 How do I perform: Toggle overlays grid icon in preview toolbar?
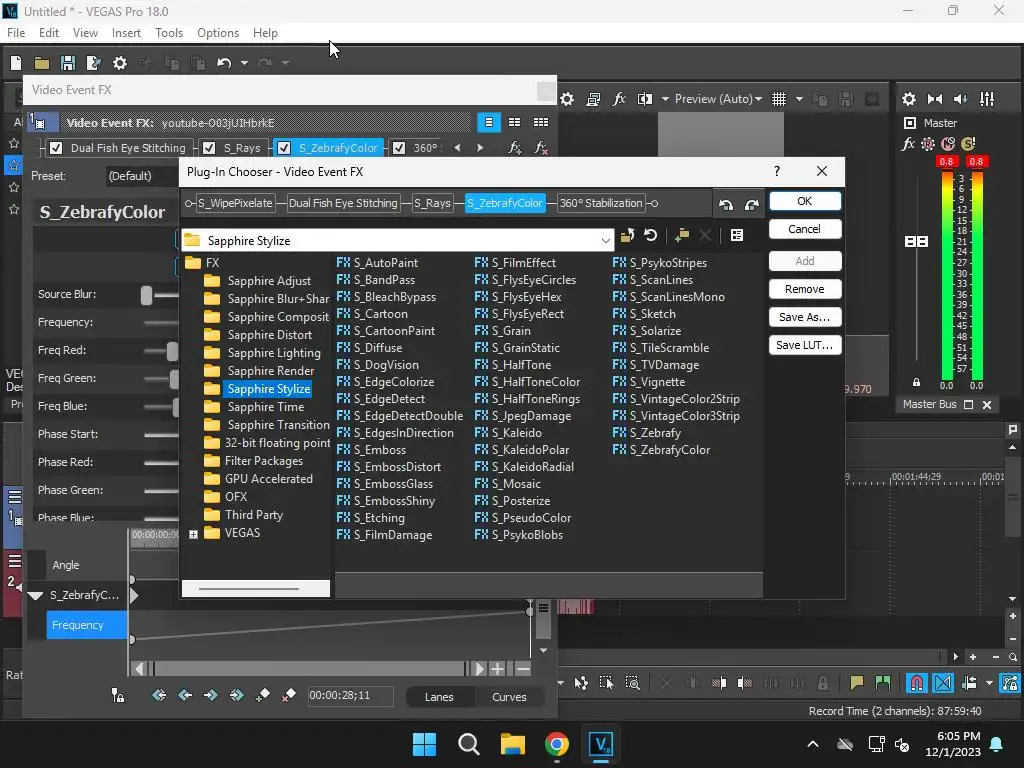[778, 99]
